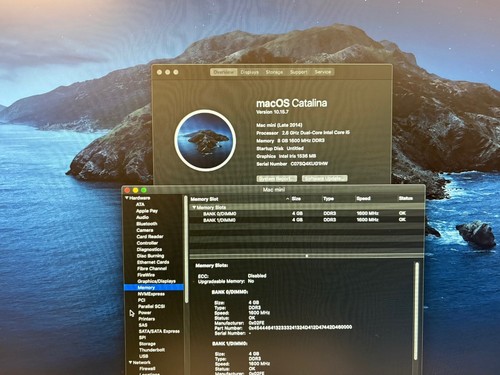Select Graphics/Displays in the sidebar
Image resolution: width=500 pixels, height=375 pixels.
[x=156, y=281]
